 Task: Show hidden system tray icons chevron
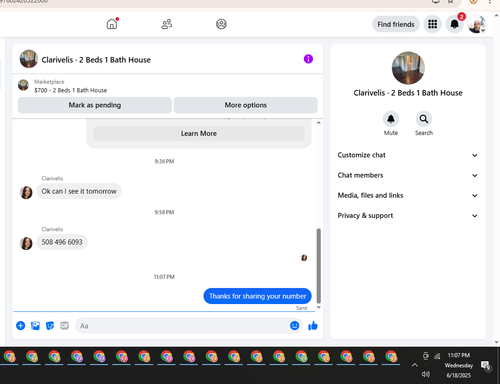tap(414, 365)
